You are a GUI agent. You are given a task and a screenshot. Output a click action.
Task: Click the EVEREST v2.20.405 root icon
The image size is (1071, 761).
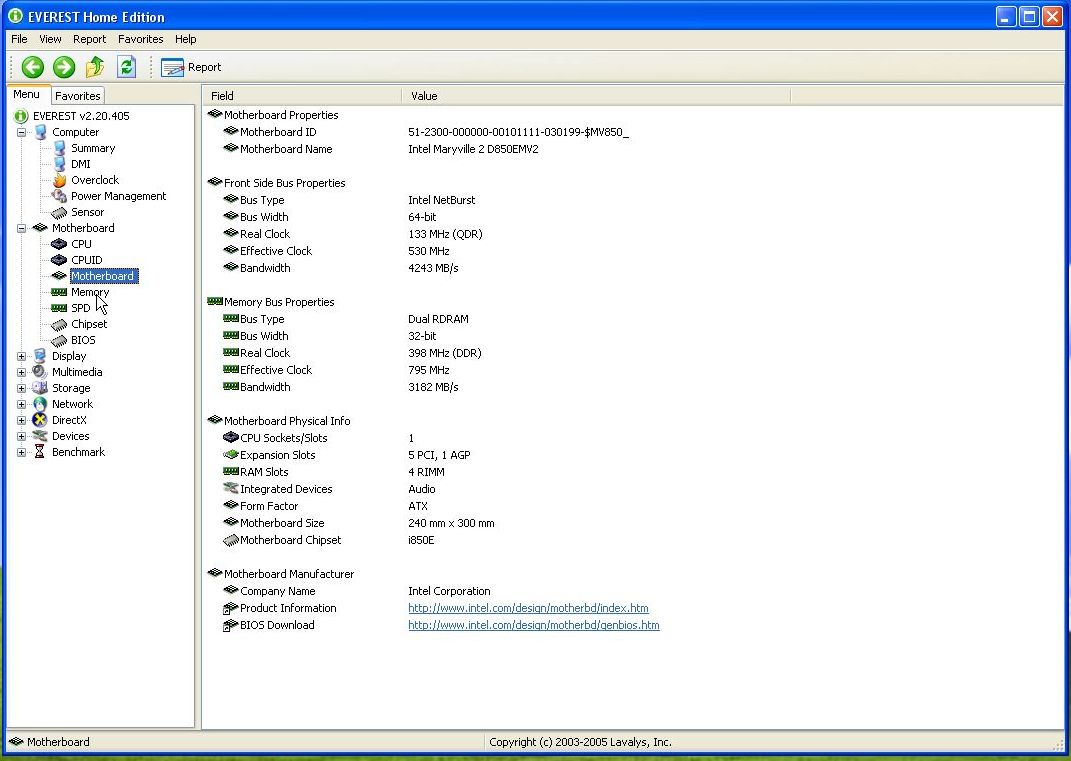[x=21, y=116]
